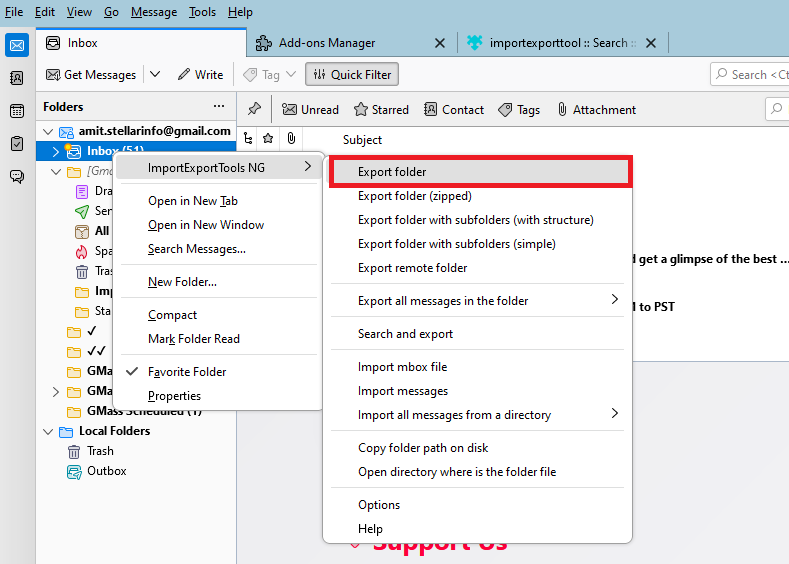Select the folder named with double checkmarks
This screenshot has width=789, height=564.
(x=87, y=351)
